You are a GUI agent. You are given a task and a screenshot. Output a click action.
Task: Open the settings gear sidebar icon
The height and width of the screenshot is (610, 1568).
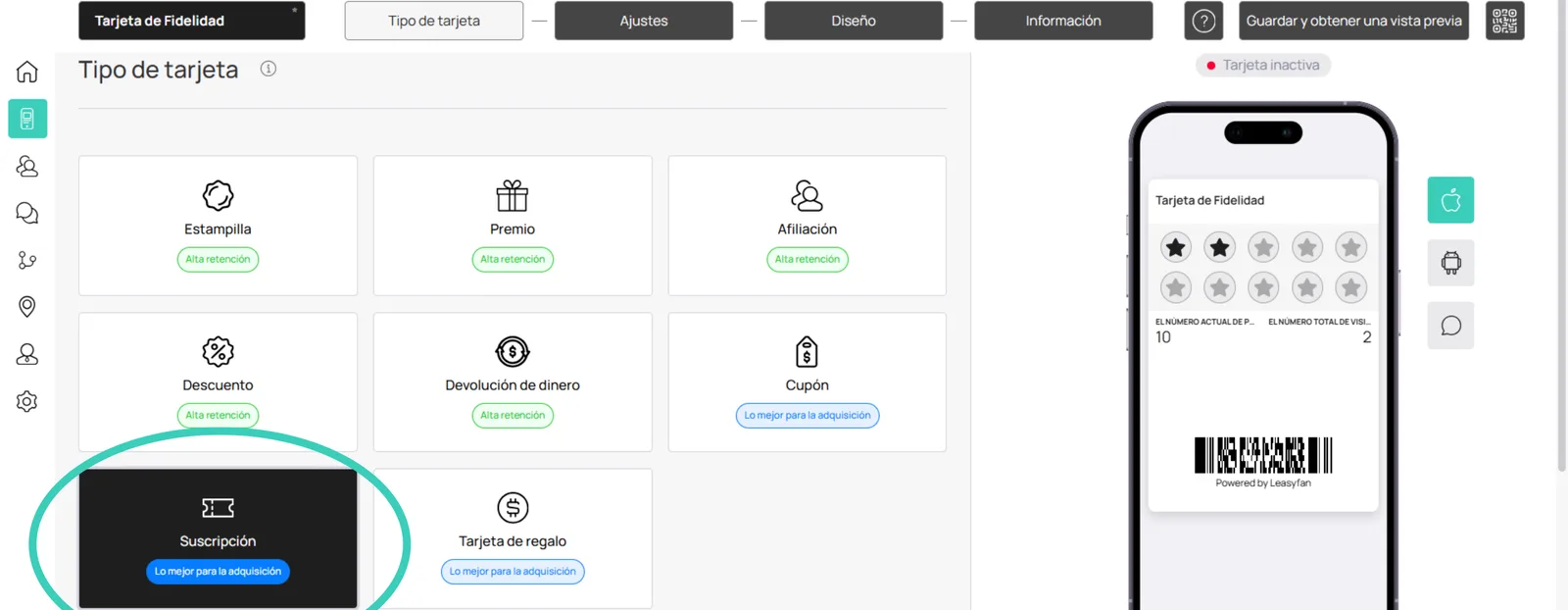(x=27, y=401)
